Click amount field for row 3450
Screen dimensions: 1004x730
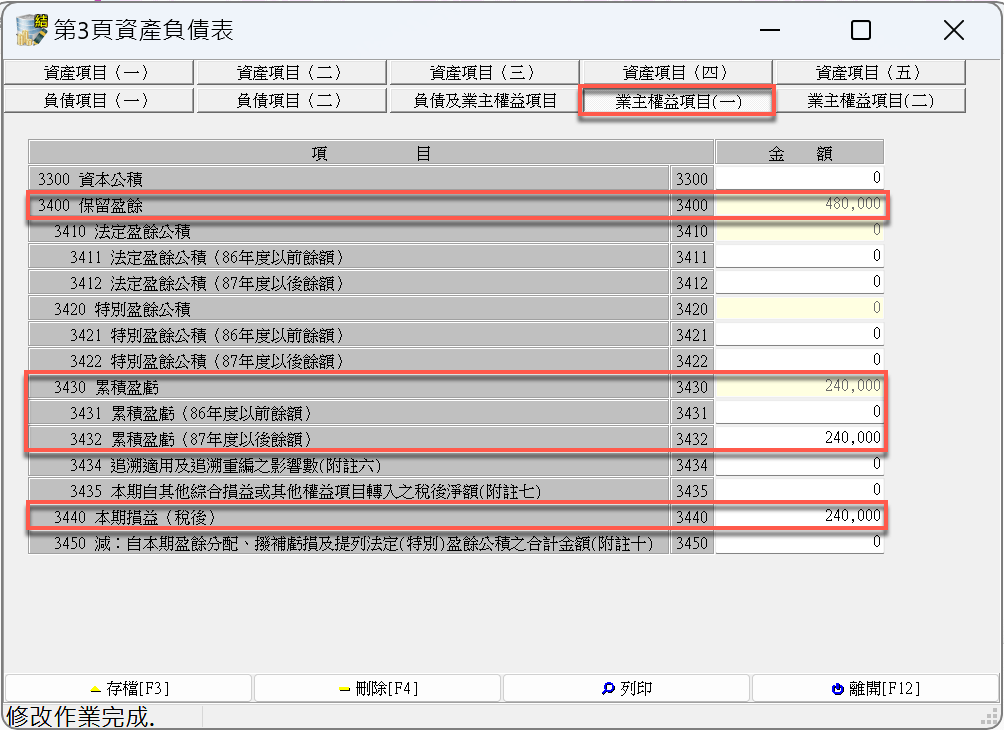point(799,542)
